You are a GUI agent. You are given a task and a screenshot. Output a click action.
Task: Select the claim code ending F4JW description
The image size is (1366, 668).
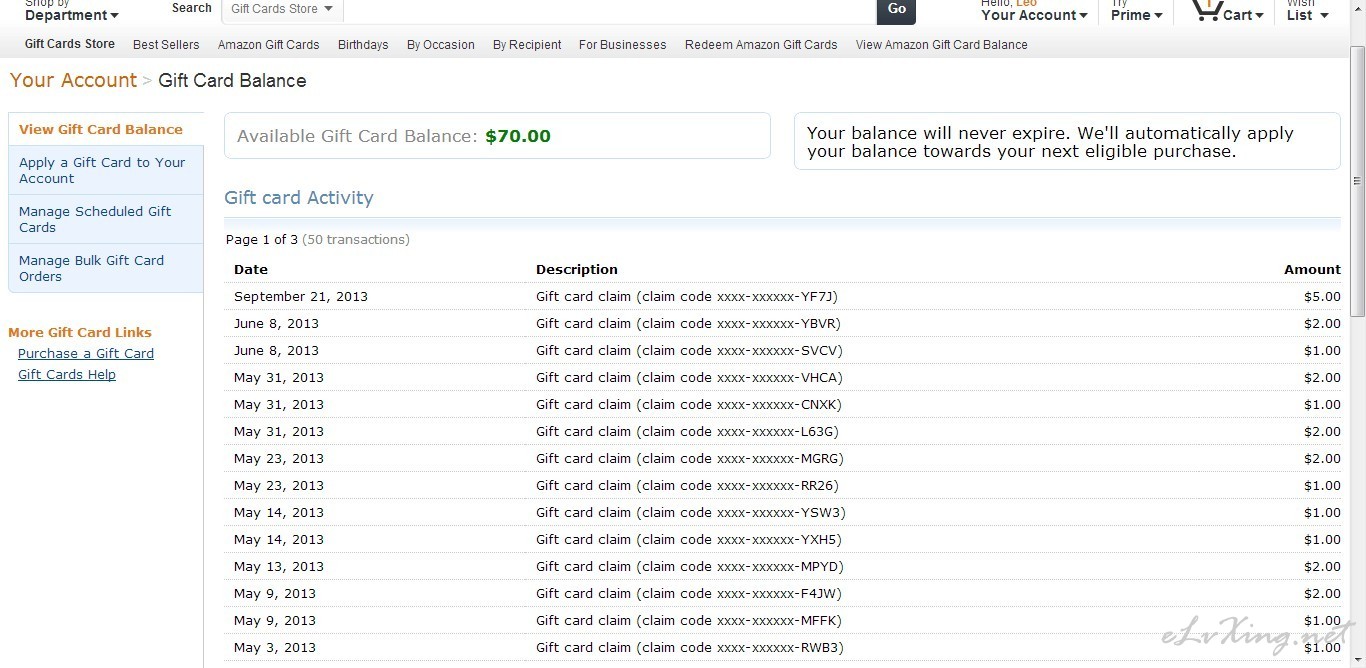(690, 593)
